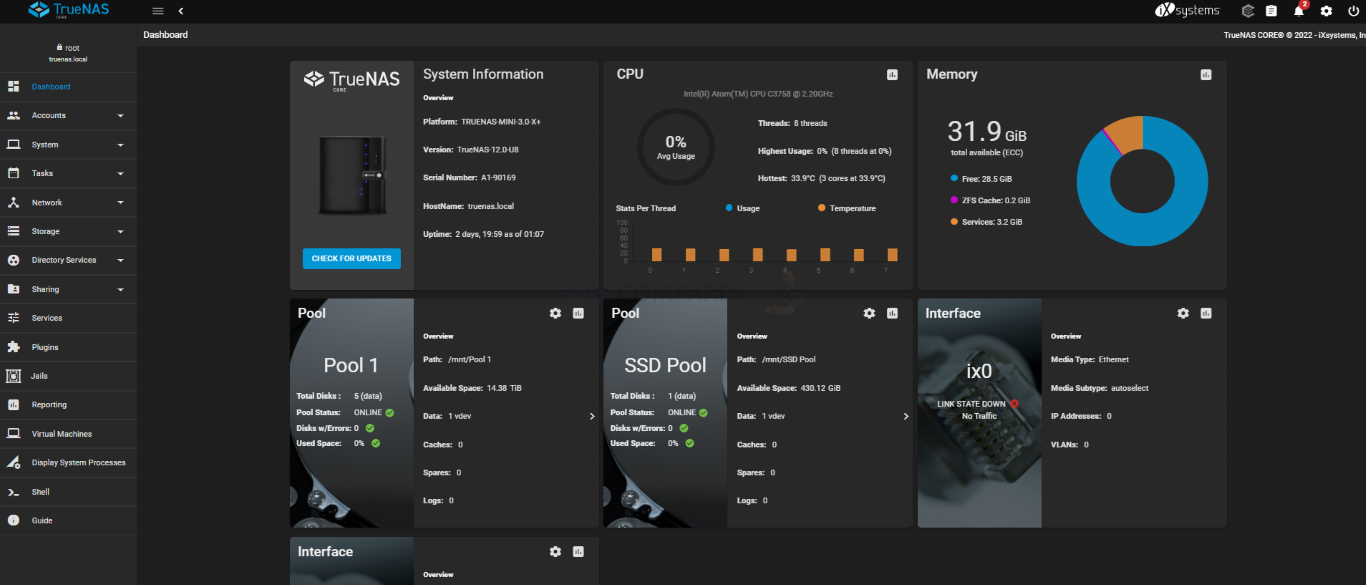Click the Services orange memory legend dot
The height and width of the screenshot is (585, 1366).
(x=954, y=222)
